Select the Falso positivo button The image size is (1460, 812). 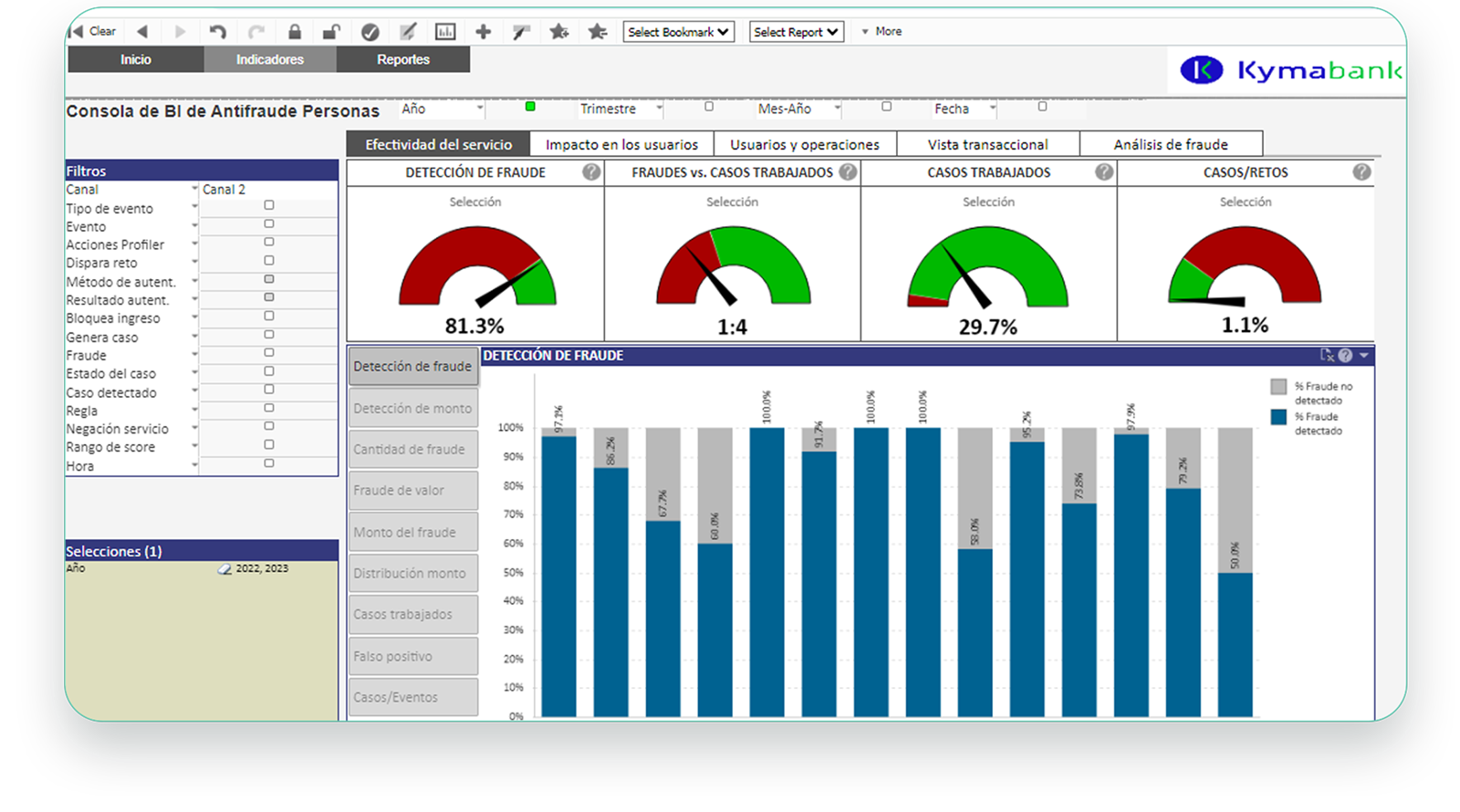pyautogui.click(x=413, y=656)
